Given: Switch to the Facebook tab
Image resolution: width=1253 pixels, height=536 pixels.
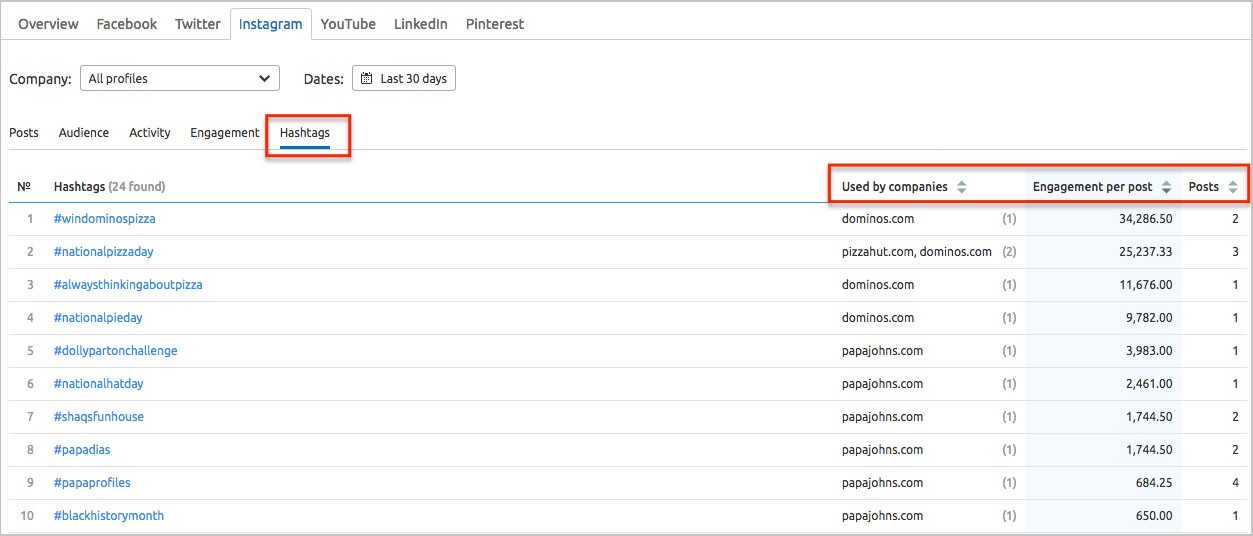Looking at the screenshot, I should pyautogui.click(x=126, y=24).
